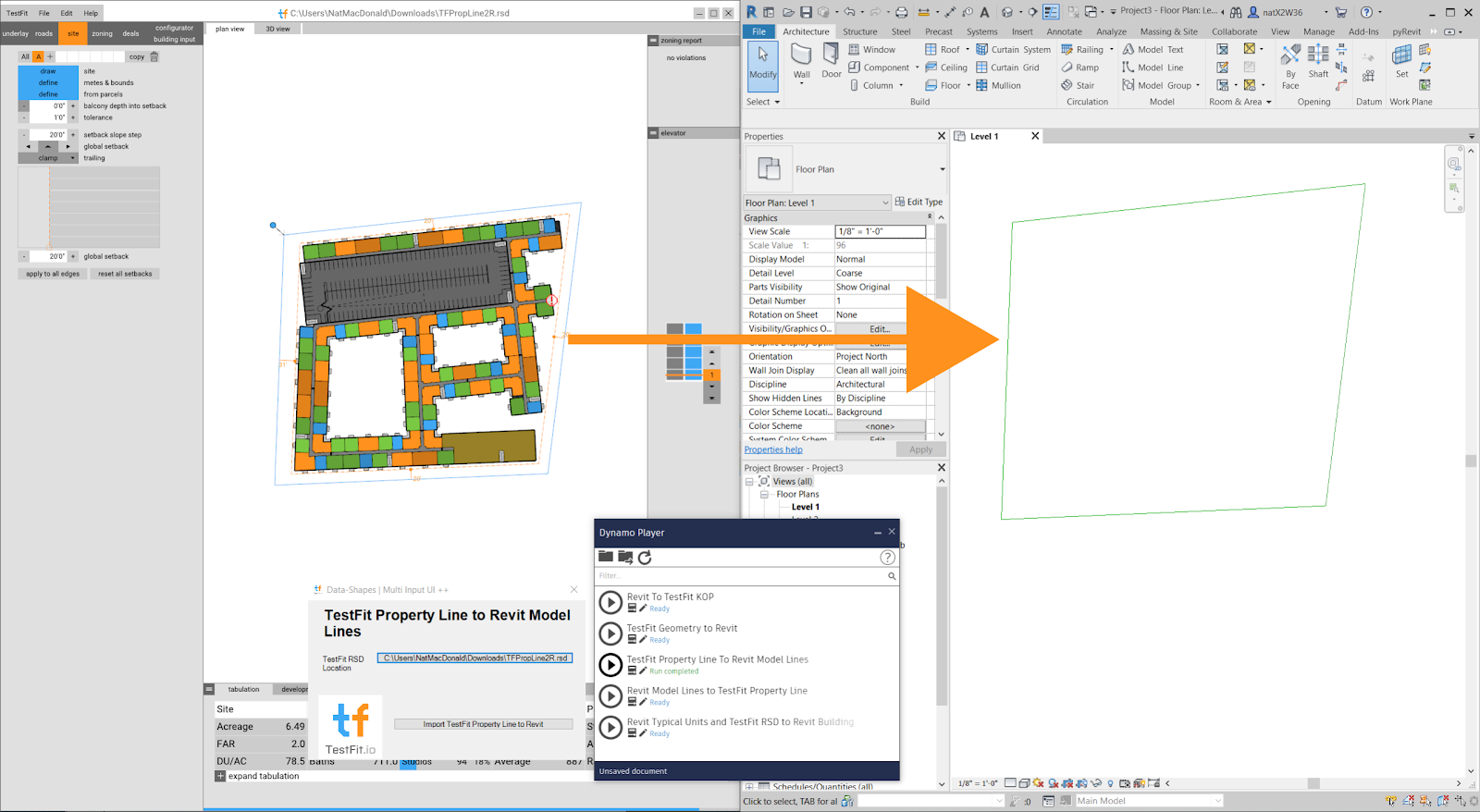Toggle the All schemes filter in TestFit
Screen dimensions: 1480x812
tap(25, 56)
